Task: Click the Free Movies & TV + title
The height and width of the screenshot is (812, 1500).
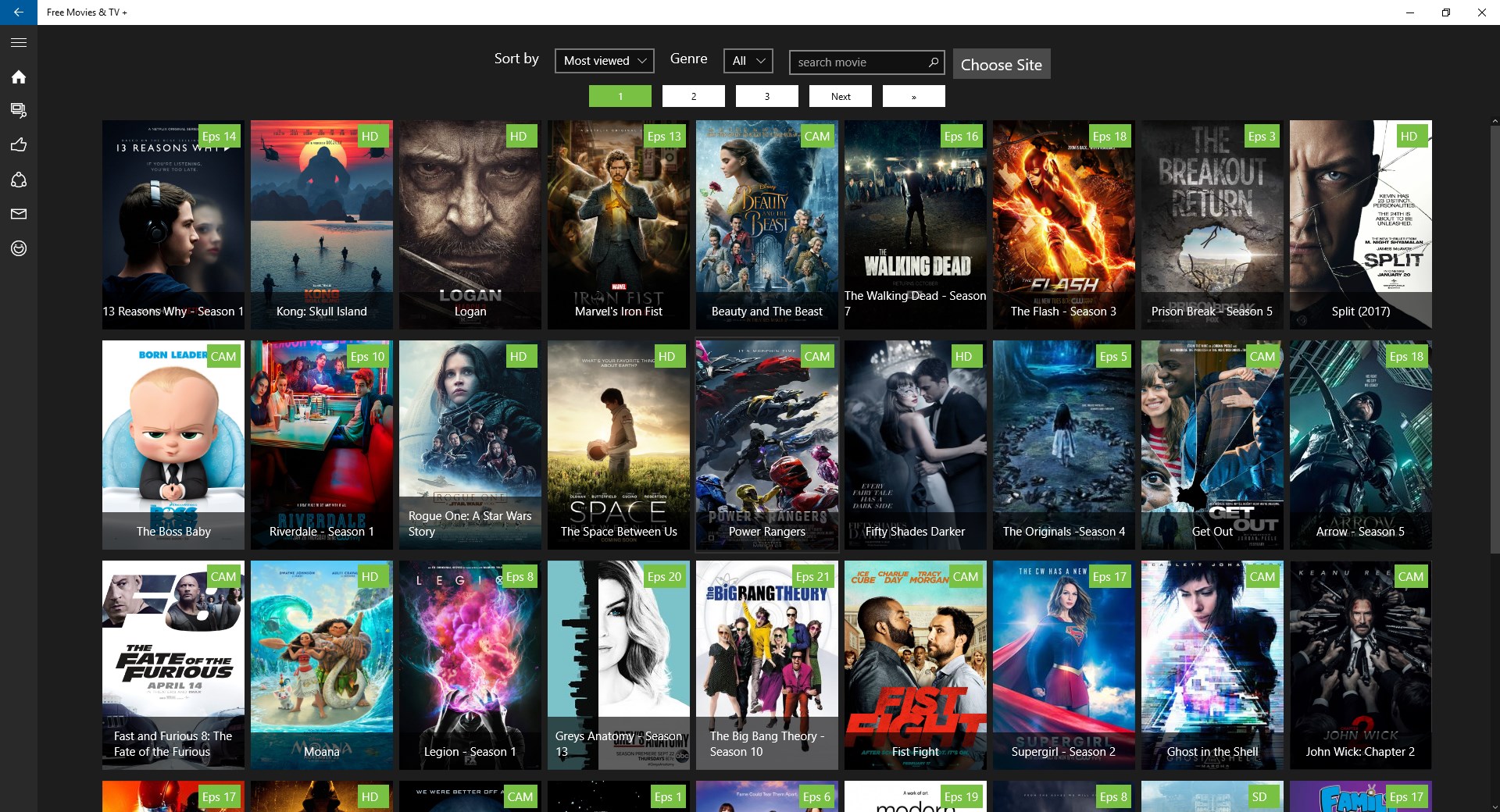Action: pos(87,12)
